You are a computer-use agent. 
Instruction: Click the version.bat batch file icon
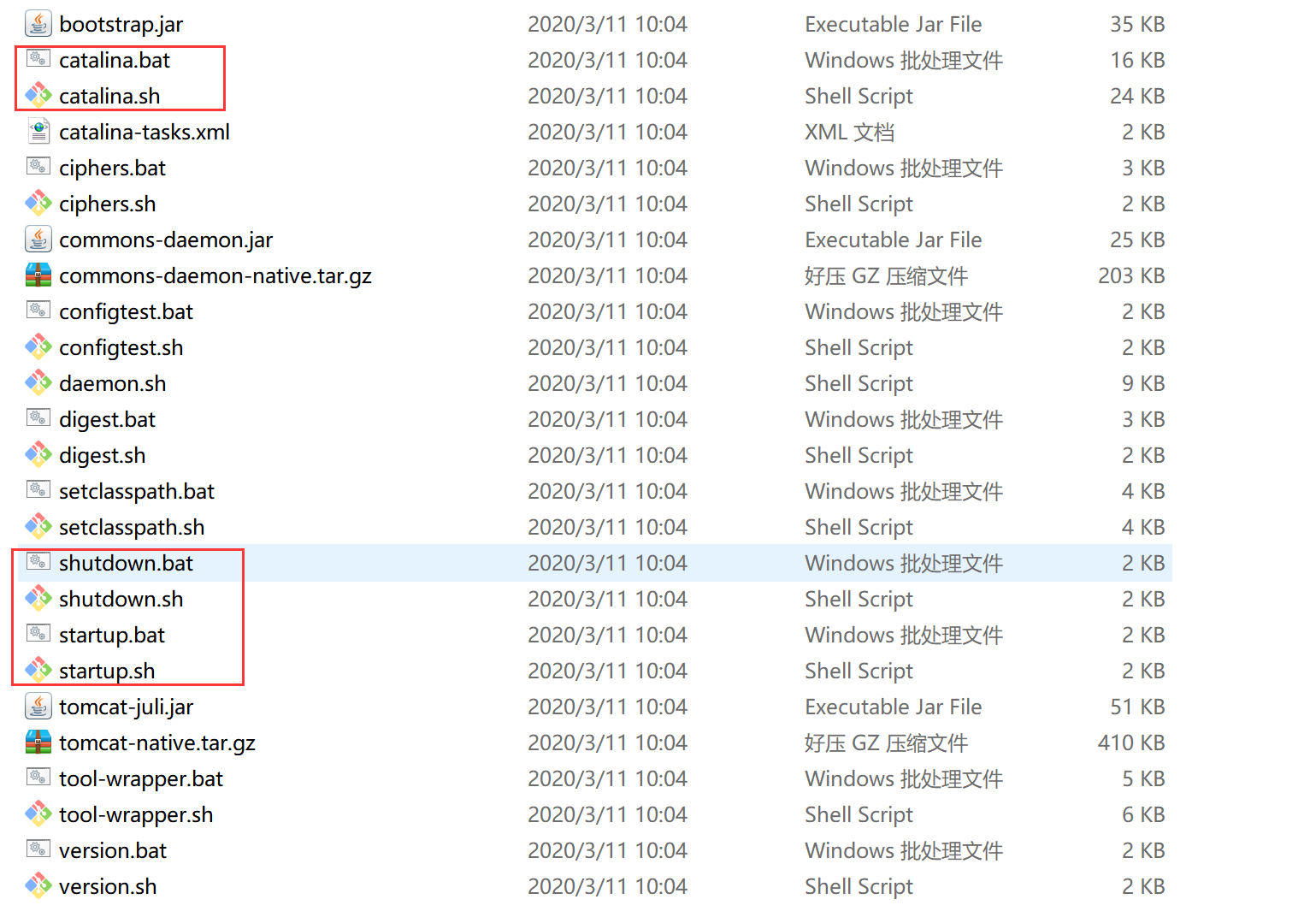(x=38, y=849)
